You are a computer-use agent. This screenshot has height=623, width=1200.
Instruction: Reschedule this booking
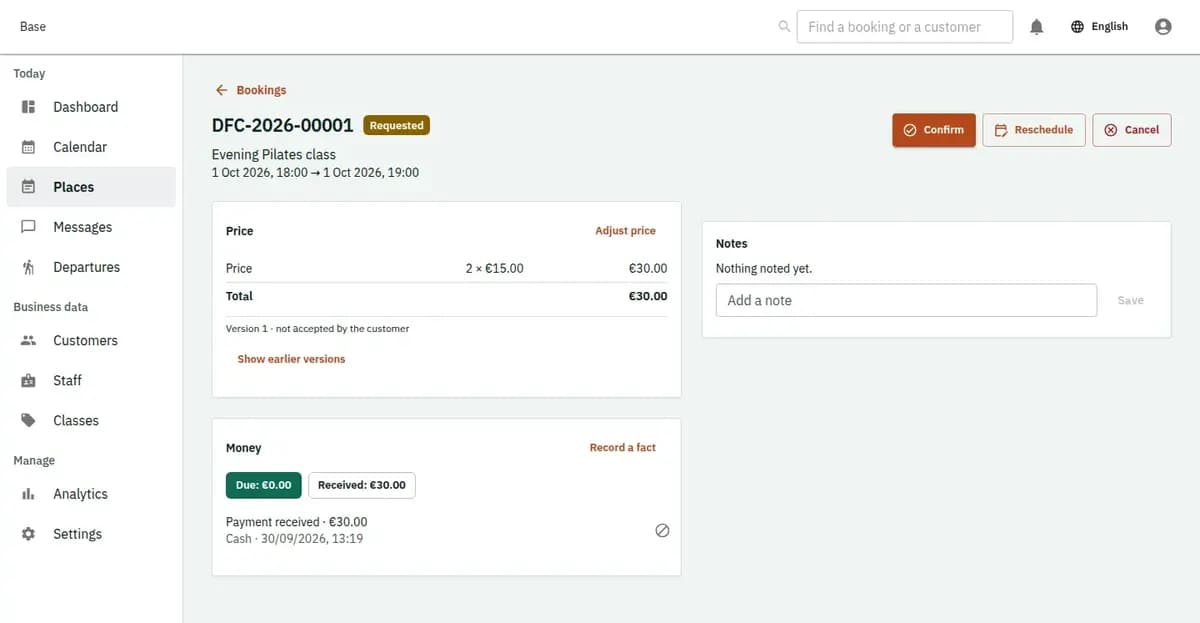click(1034, 130)
